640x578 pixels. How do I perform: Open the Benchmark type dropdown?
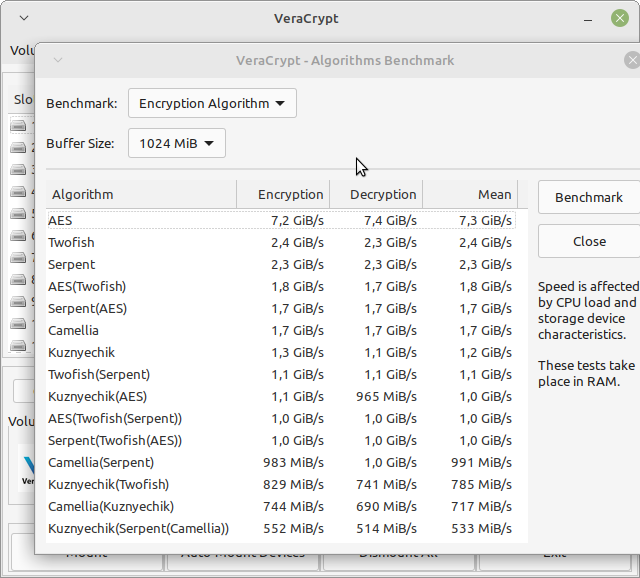(212, 103)
